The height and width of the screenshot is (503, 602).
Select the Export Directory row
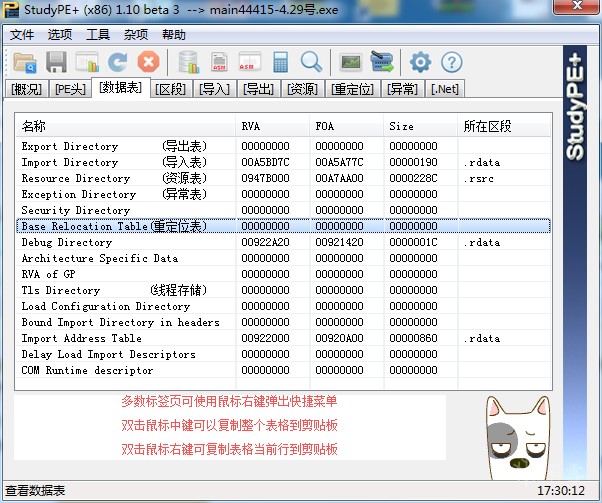[283, 146]
